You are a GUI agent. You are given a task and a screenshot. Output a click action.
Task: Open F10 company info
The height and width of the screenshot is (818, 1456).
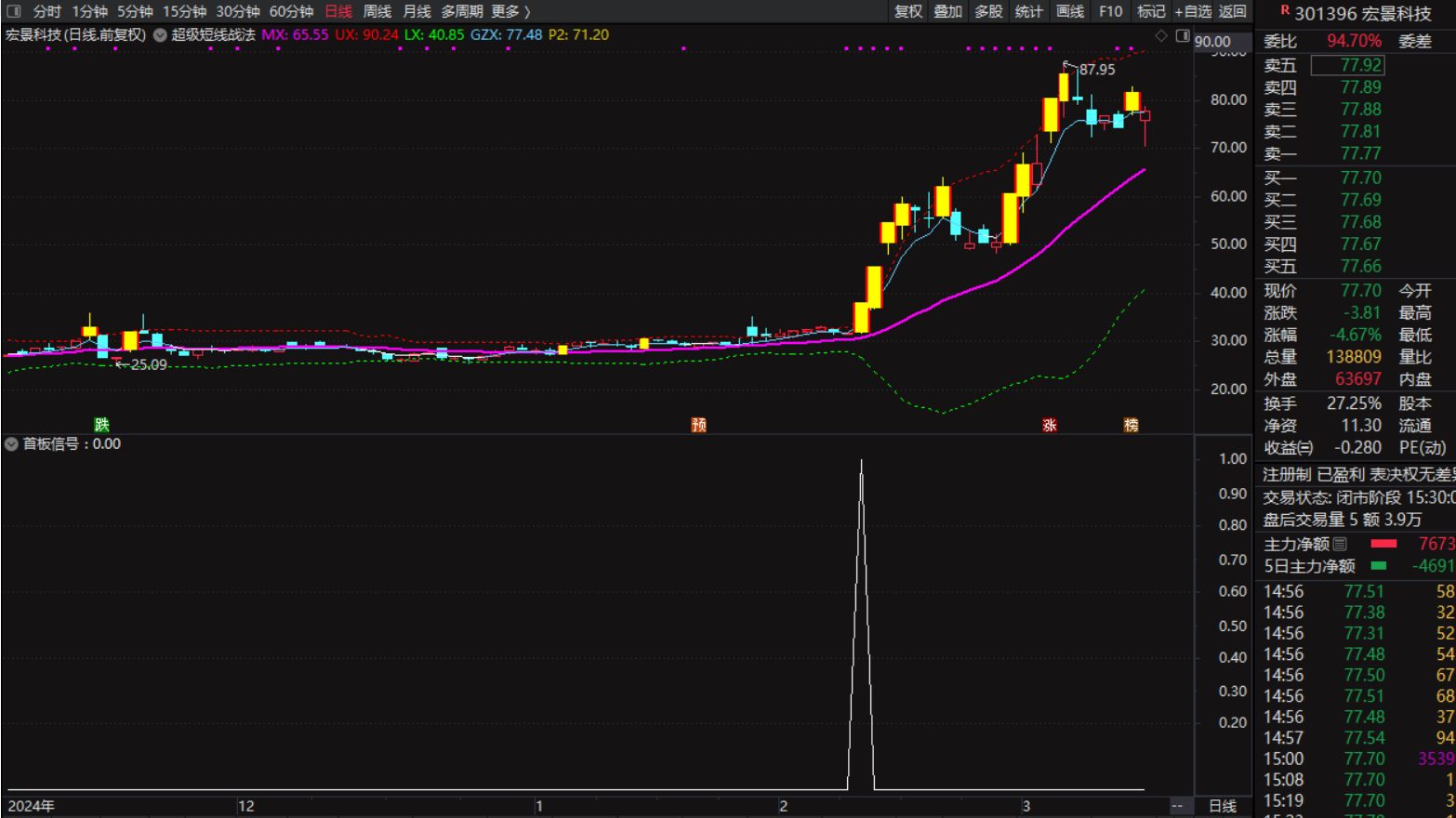pos(1110,11)
